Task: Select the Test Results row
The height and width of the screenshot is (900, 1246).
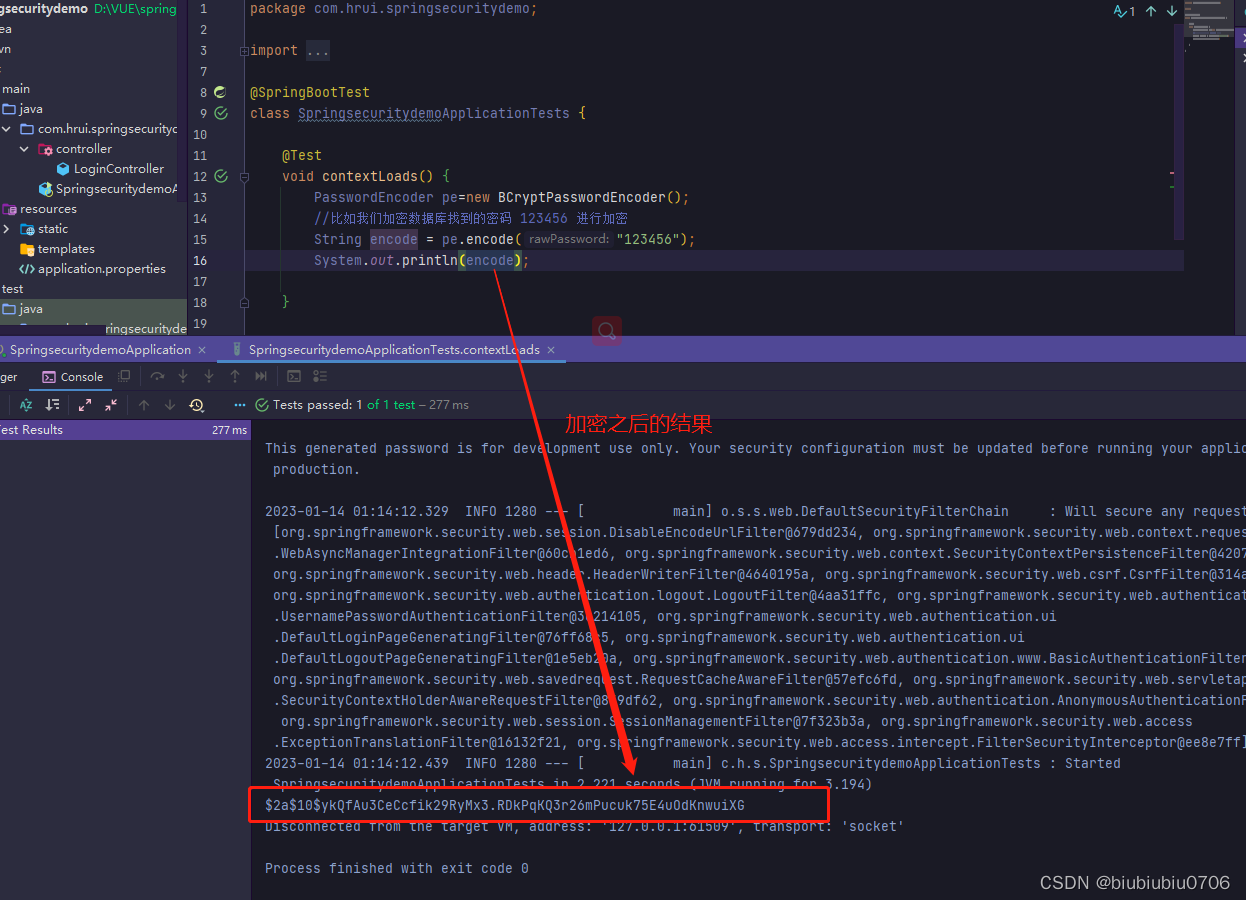Action: pos(125,430)
